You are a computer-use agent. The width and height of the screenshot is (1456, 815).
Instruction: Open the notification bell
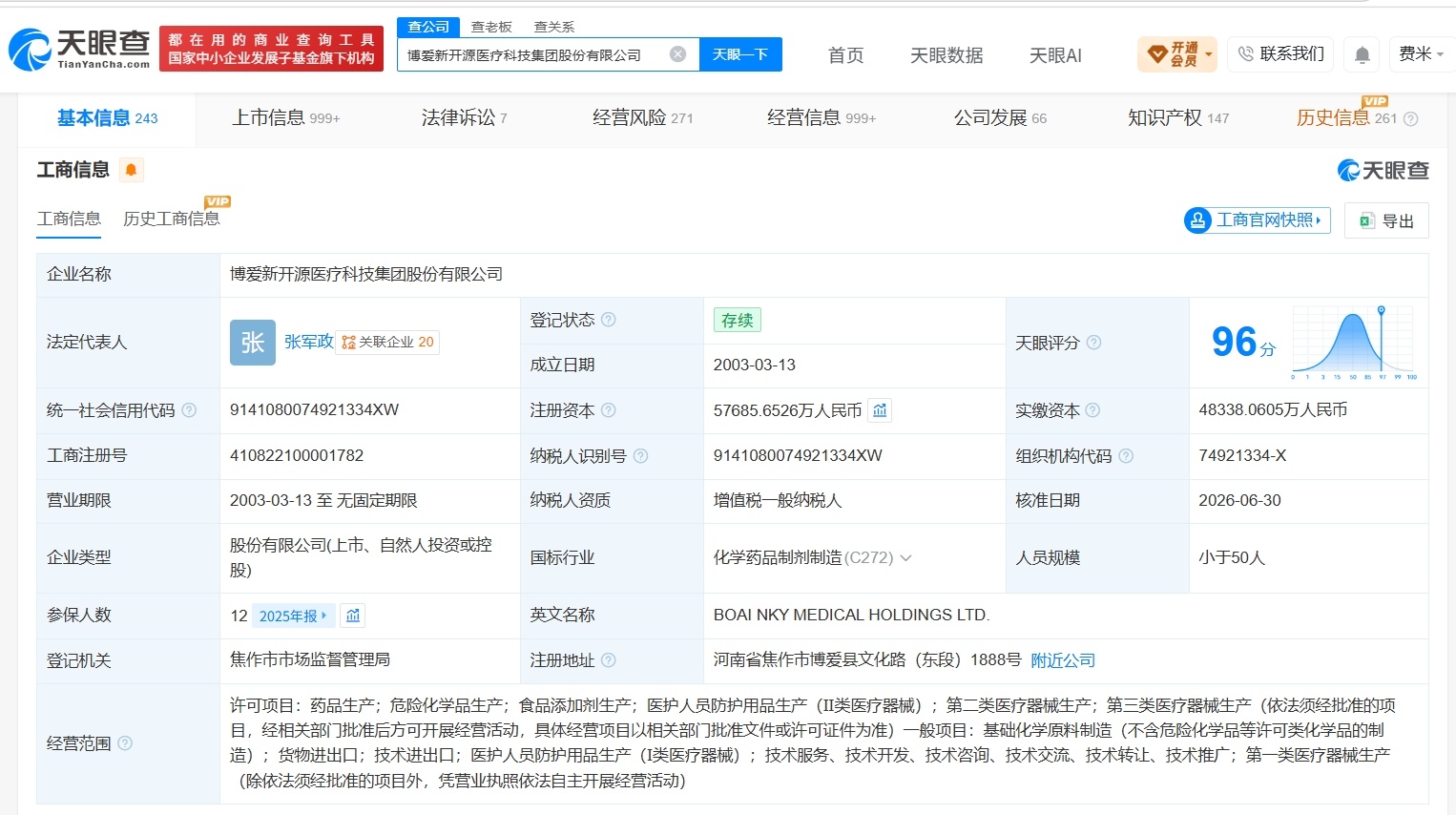1362,55
